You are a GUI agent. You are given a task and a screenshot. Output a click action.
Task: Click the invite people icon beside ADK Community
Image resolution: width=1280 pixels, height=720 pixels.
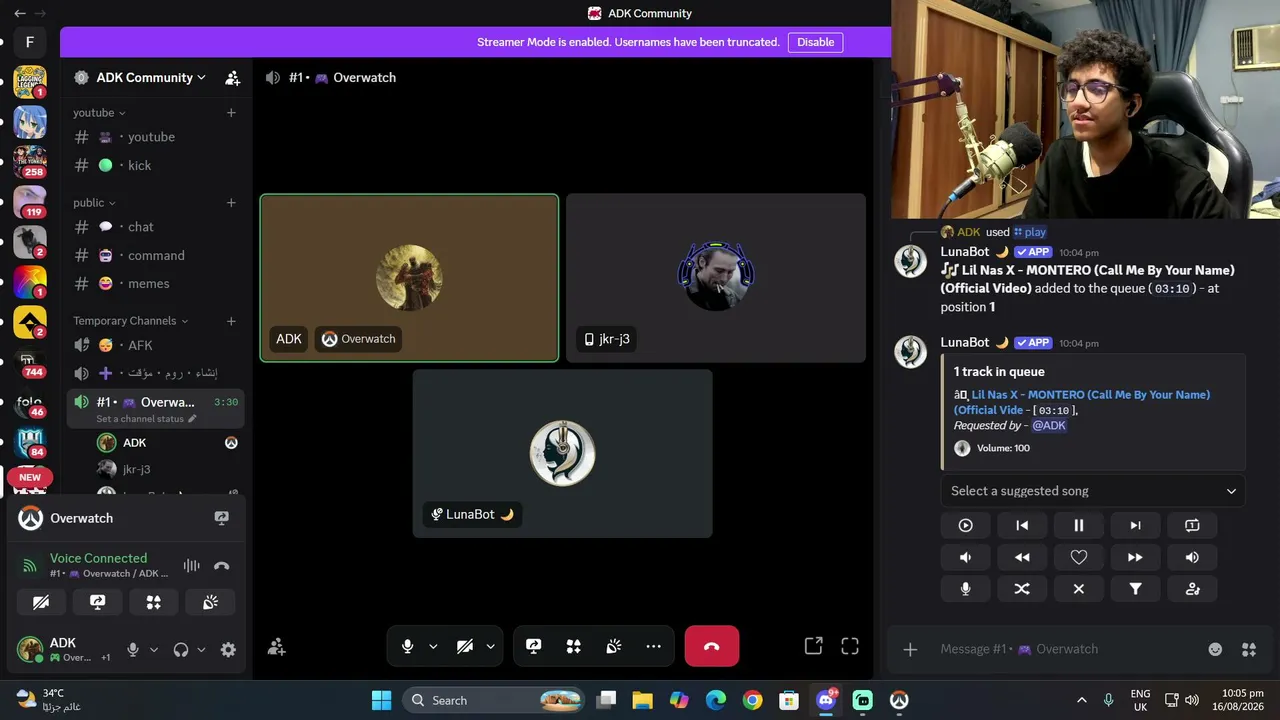(x=232, y=78)
